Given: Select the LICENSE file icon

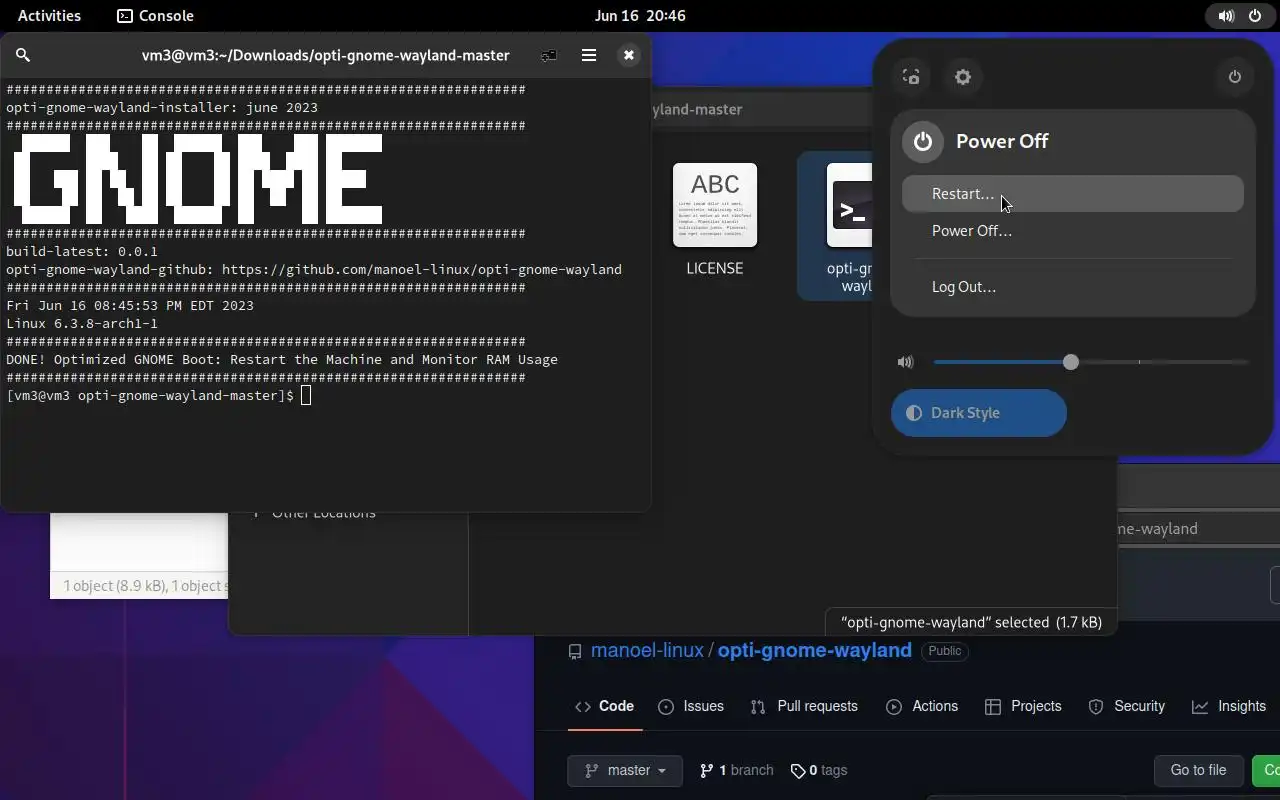Looking at the screenshot, I should (x=715, y=205).
